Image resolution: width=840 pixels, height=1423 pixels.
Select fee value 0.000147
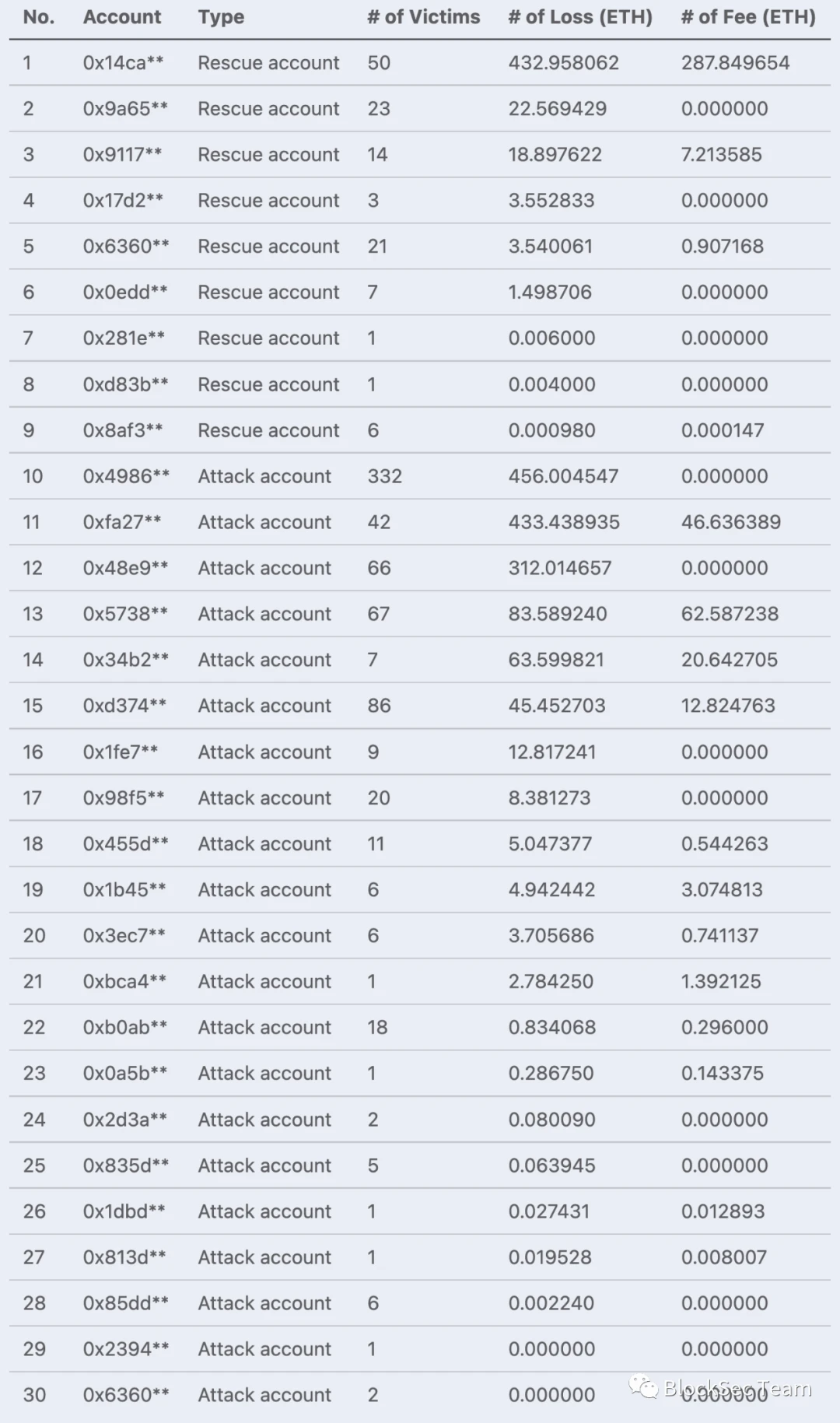(723, 430)
